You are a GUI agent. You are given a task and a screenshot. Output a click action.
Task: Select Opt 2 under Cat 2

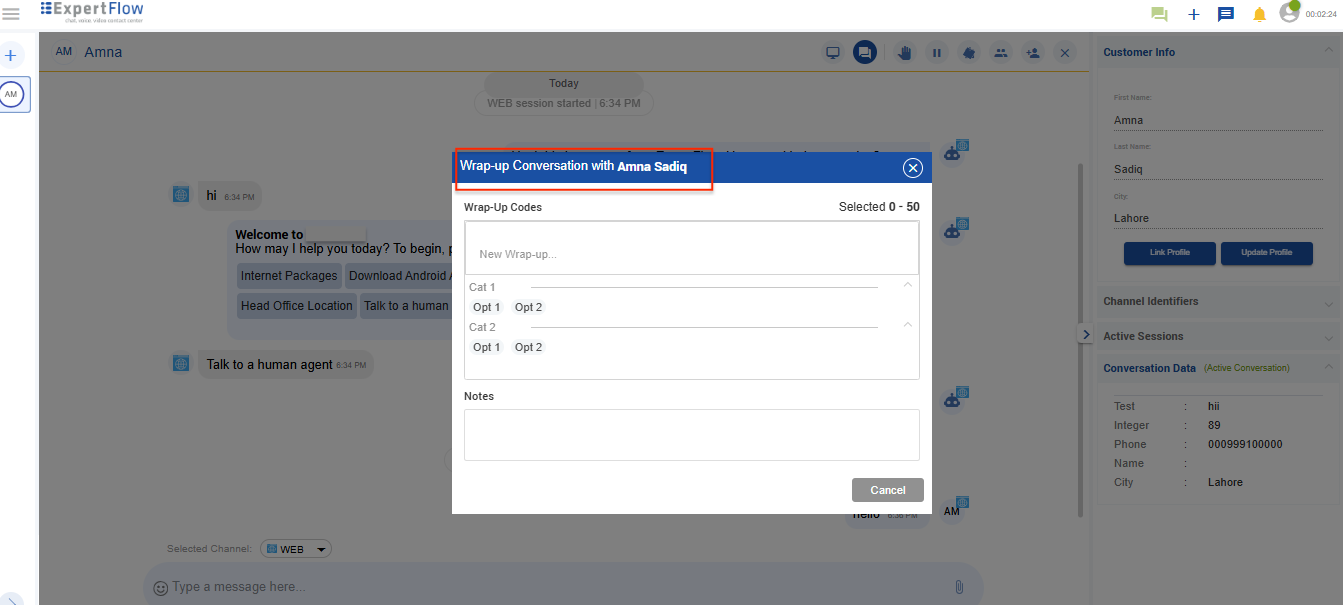coord(528,347)
